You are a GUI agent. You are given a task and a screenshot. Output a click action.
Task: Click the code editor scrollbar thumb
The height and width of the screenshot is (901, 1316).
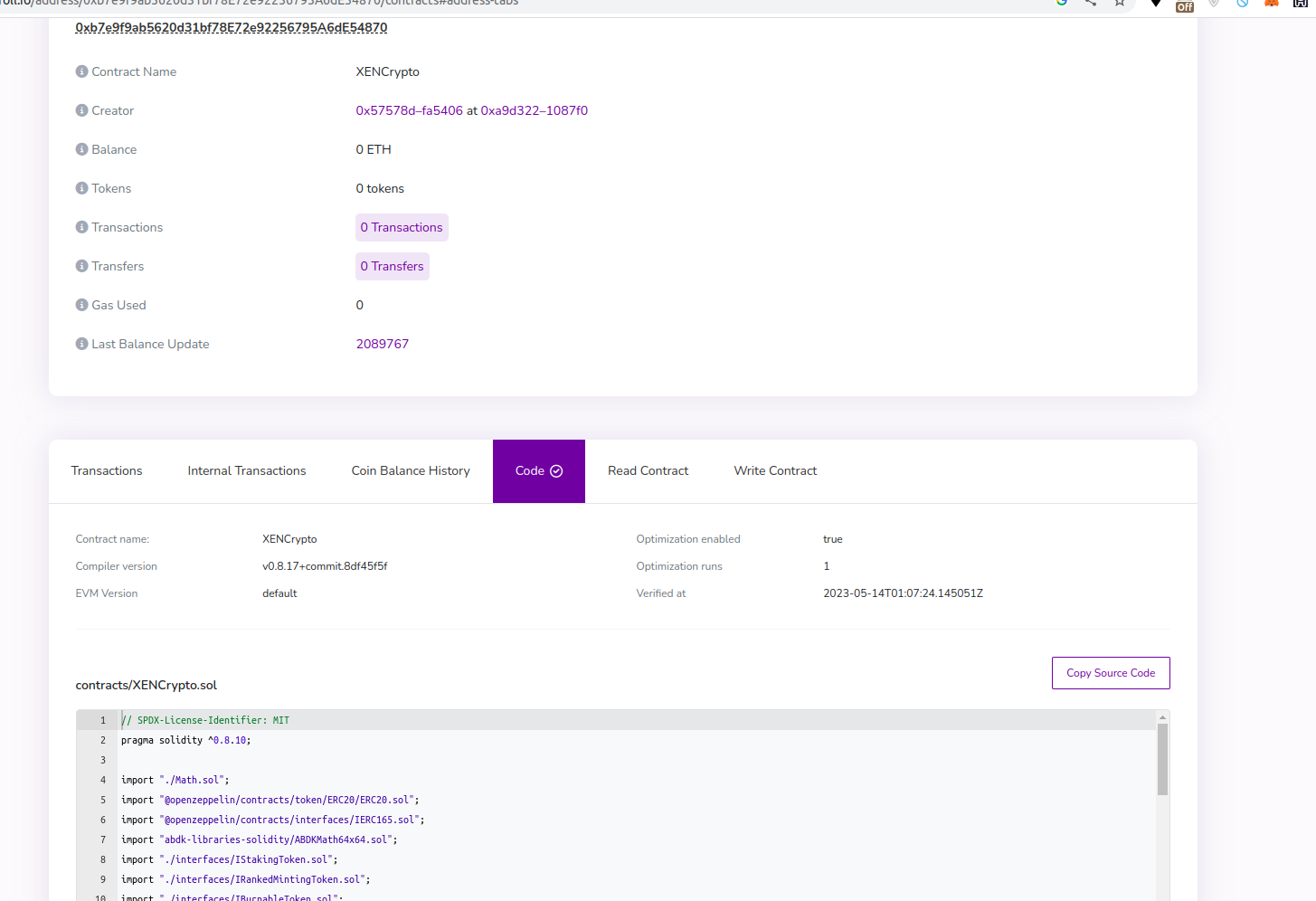(x=1162, y=760)
